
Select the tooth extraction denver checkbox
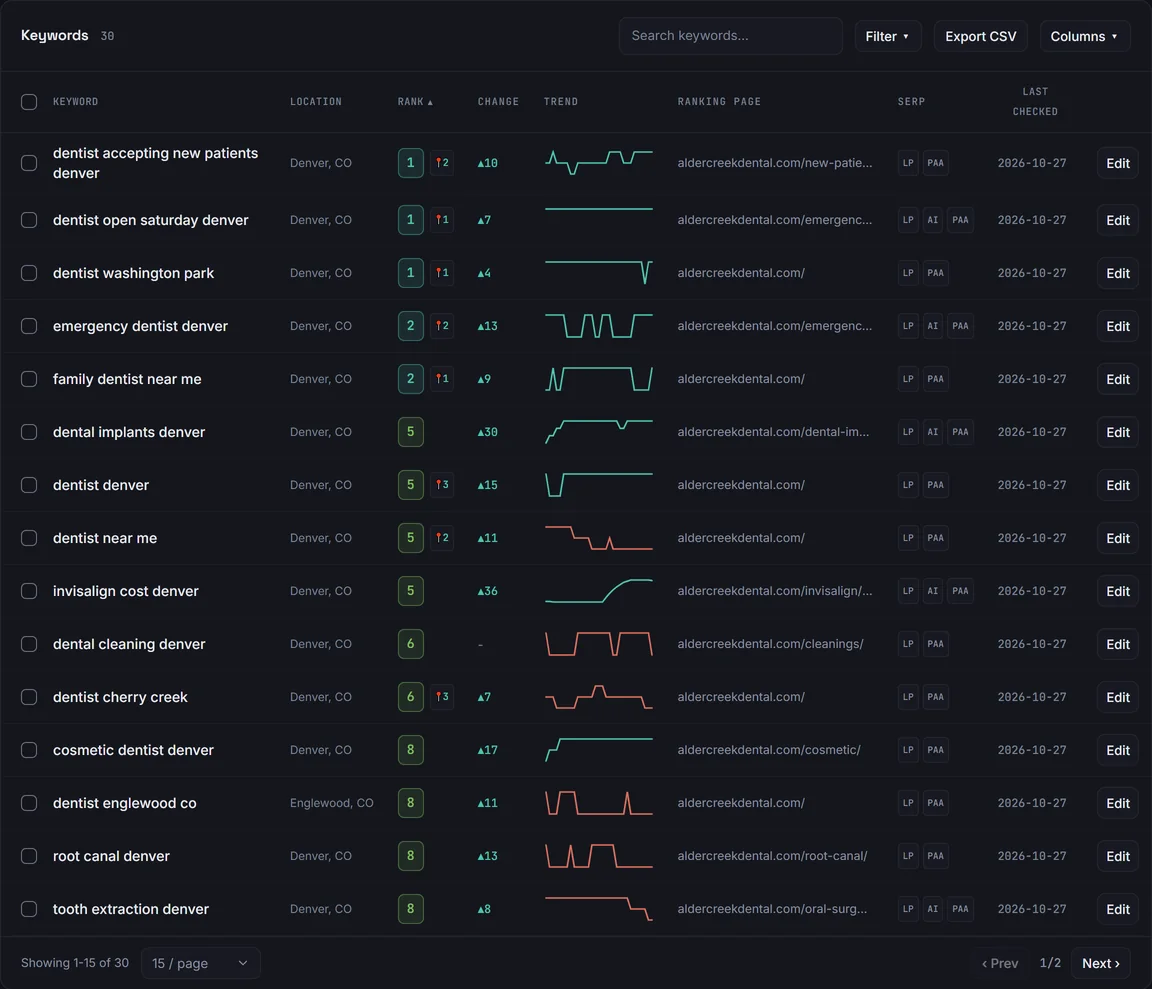29,909
